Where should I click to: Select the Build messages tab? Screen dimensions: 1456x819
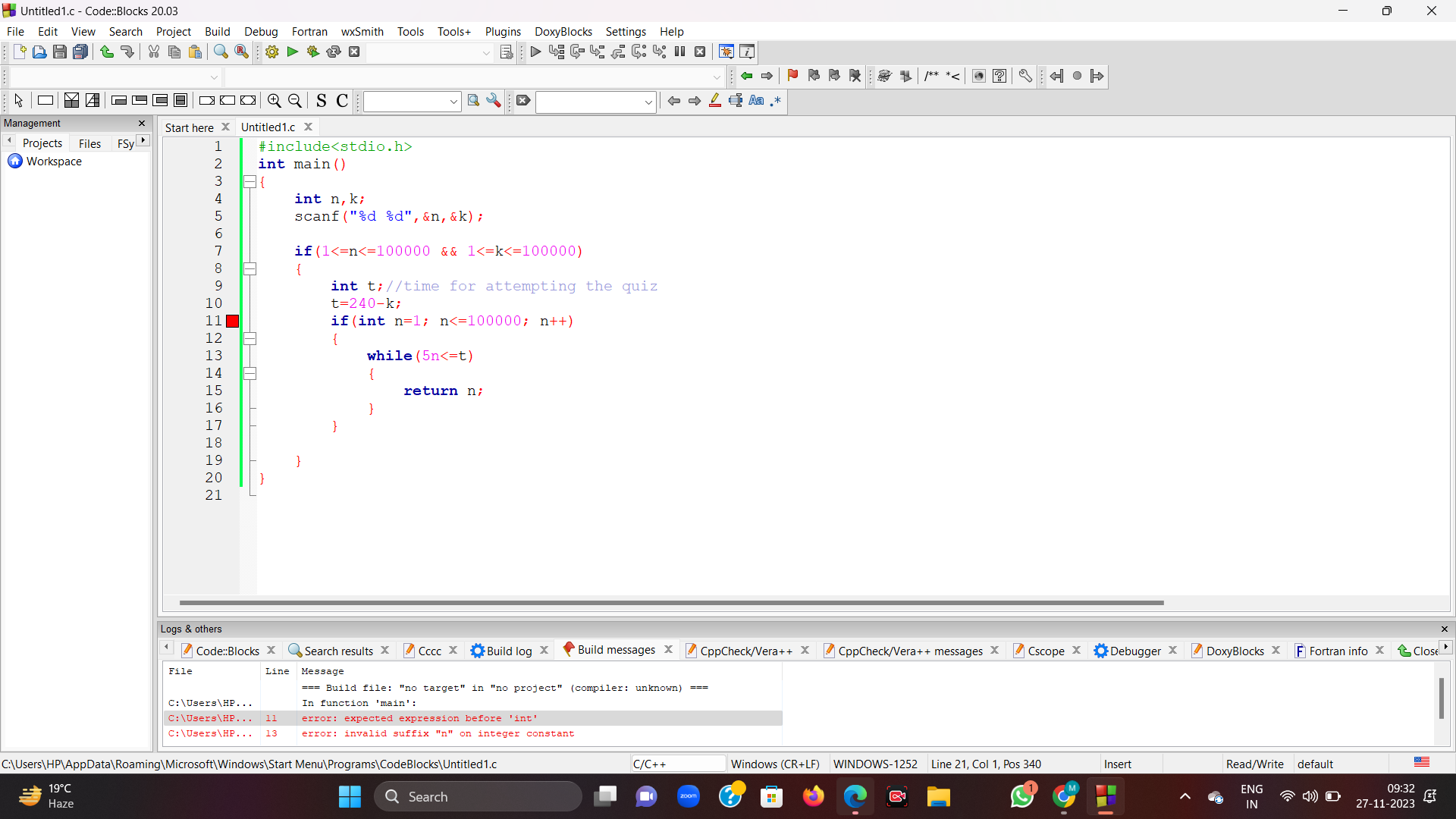pos(616,650)
